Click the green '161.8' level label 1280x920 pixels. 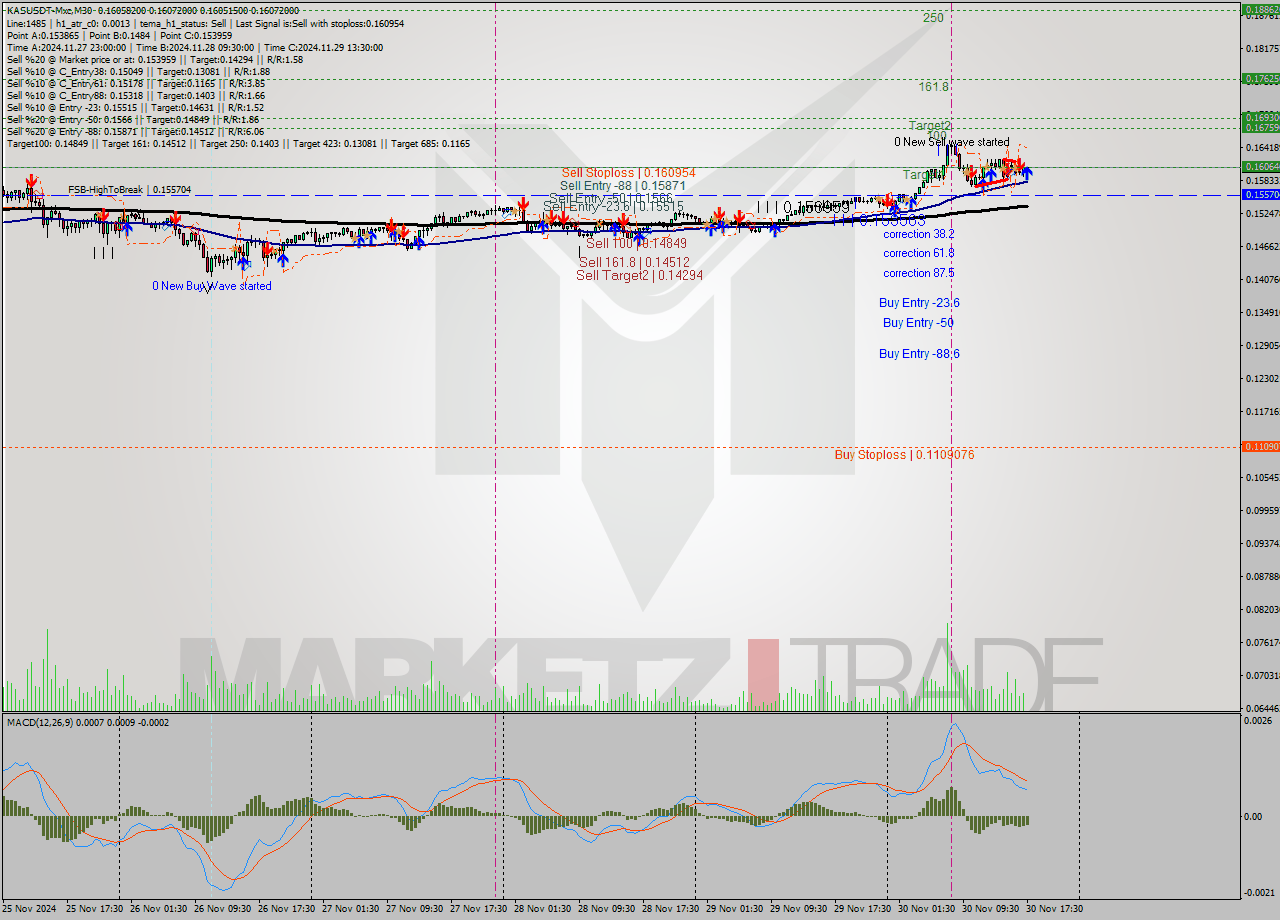coord(933,87)
